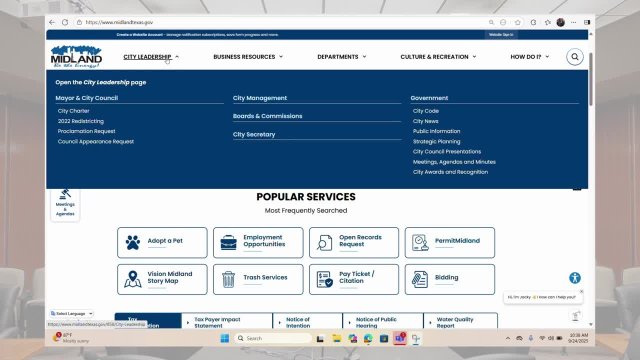The width and height of the screenshot is (640, 360).
Task: Open the Meetings, Agendas and Minutes link
Action: (x=454, y=162)
